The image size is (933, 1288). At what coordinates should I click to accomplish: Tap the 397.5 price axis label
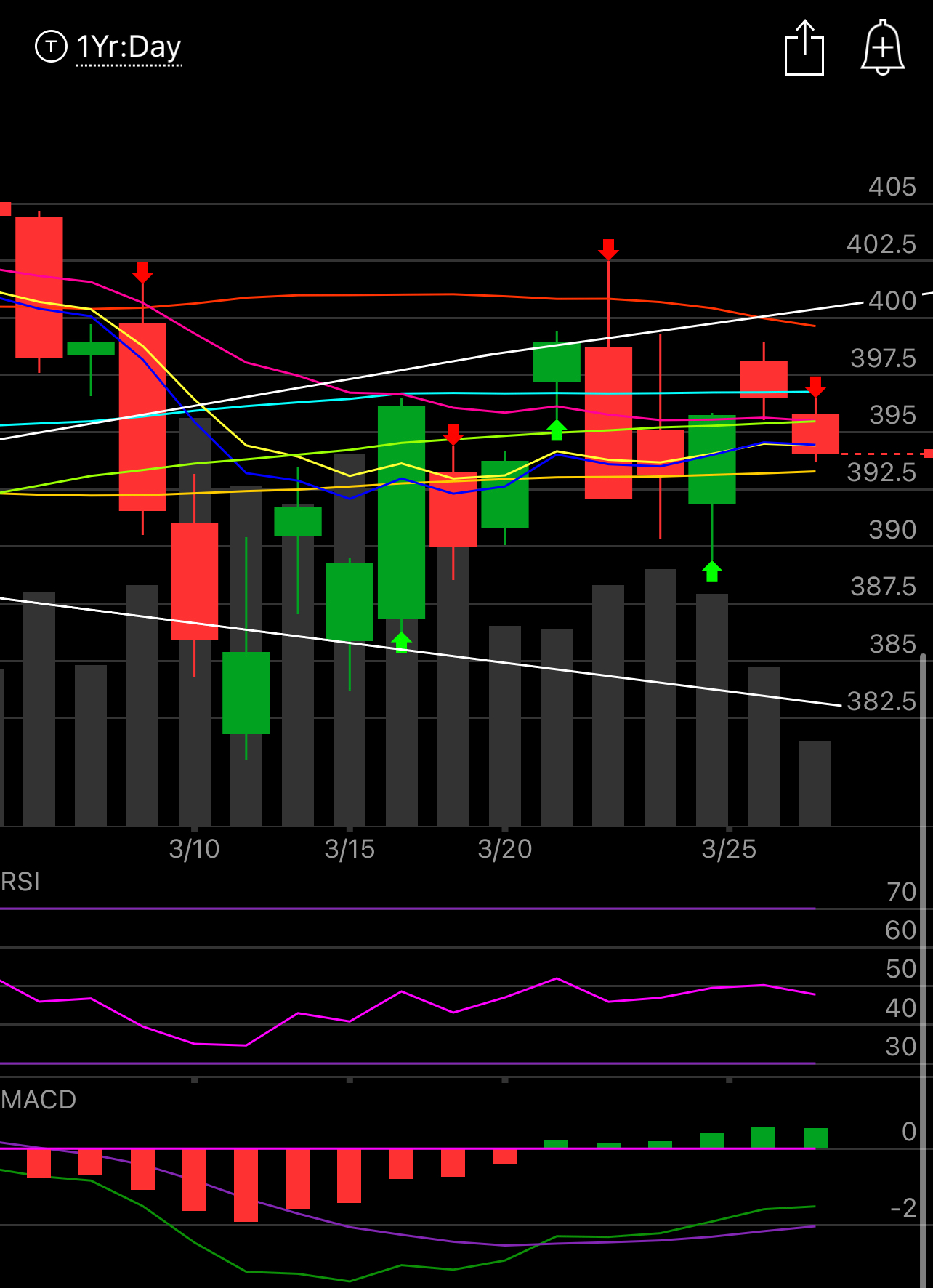[x=883, y=358]
